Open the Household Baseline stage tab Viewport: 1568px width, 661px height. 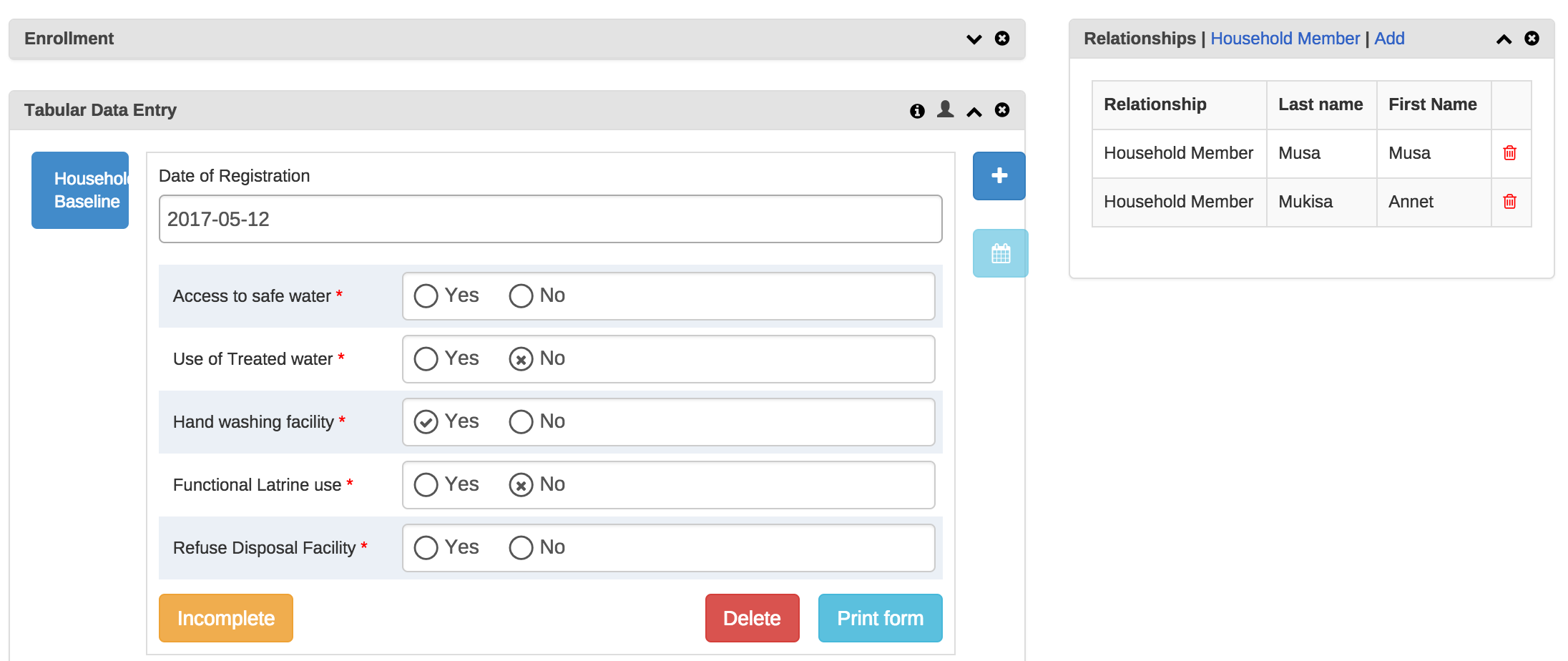click(80, 190)
